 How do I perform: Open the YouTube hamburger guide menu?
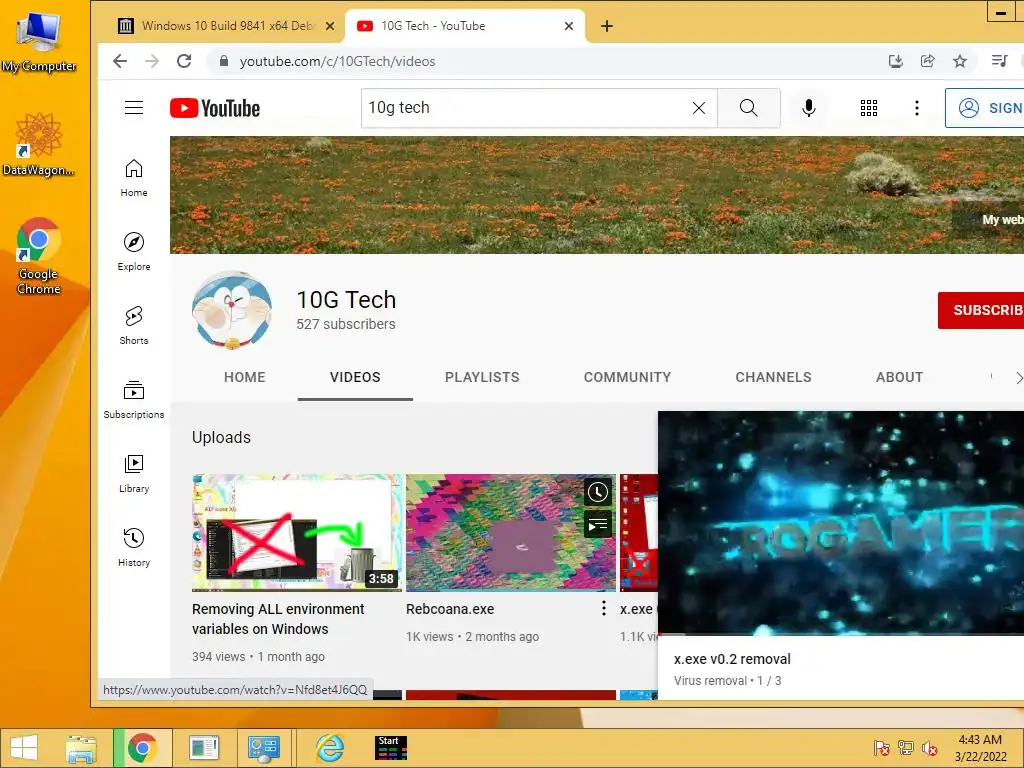(x=134, y=108)
